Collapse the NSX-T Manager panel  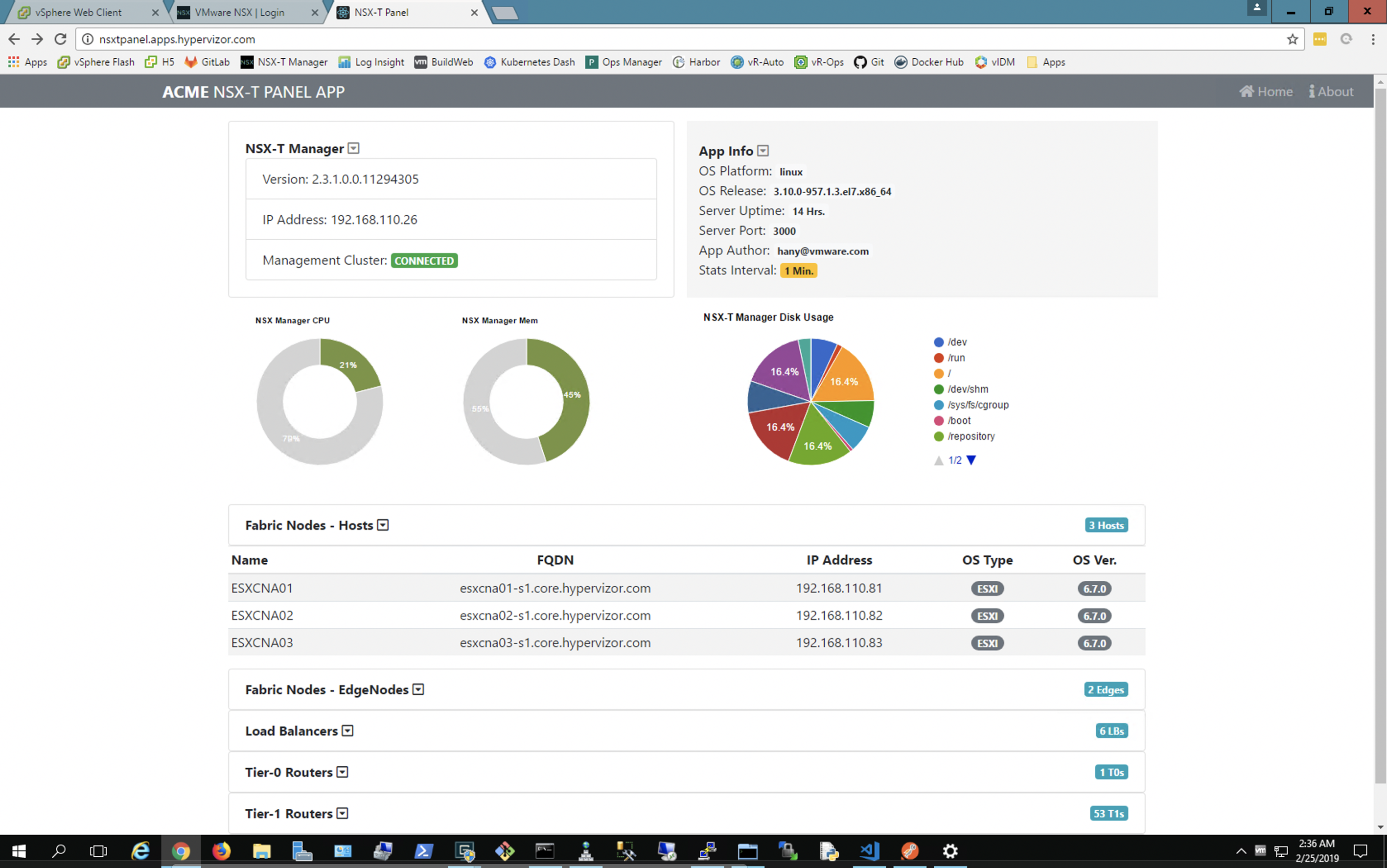(354, 149)
